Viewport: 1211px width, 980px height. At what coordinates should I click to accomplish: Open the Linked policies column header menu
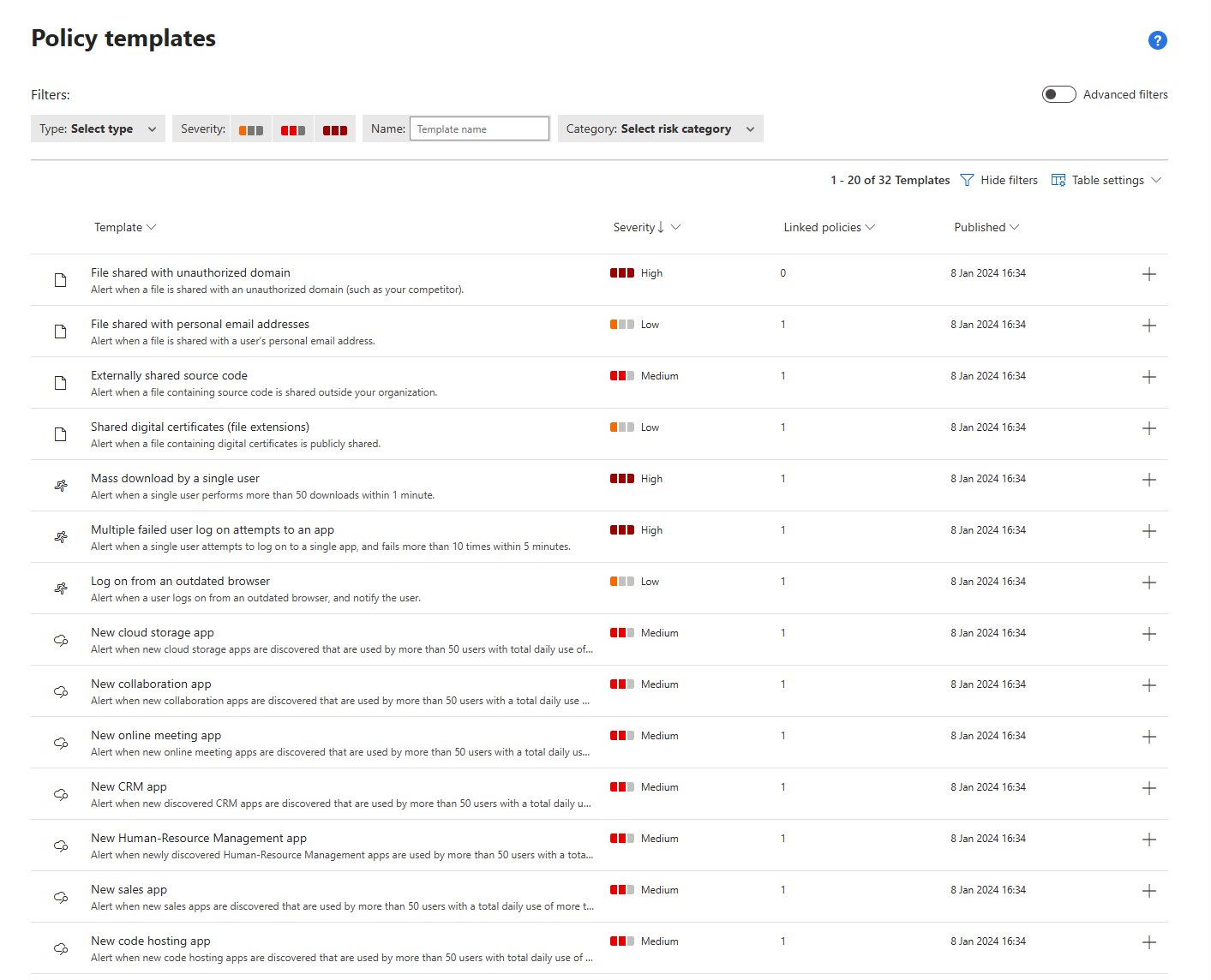click(829, 227)
